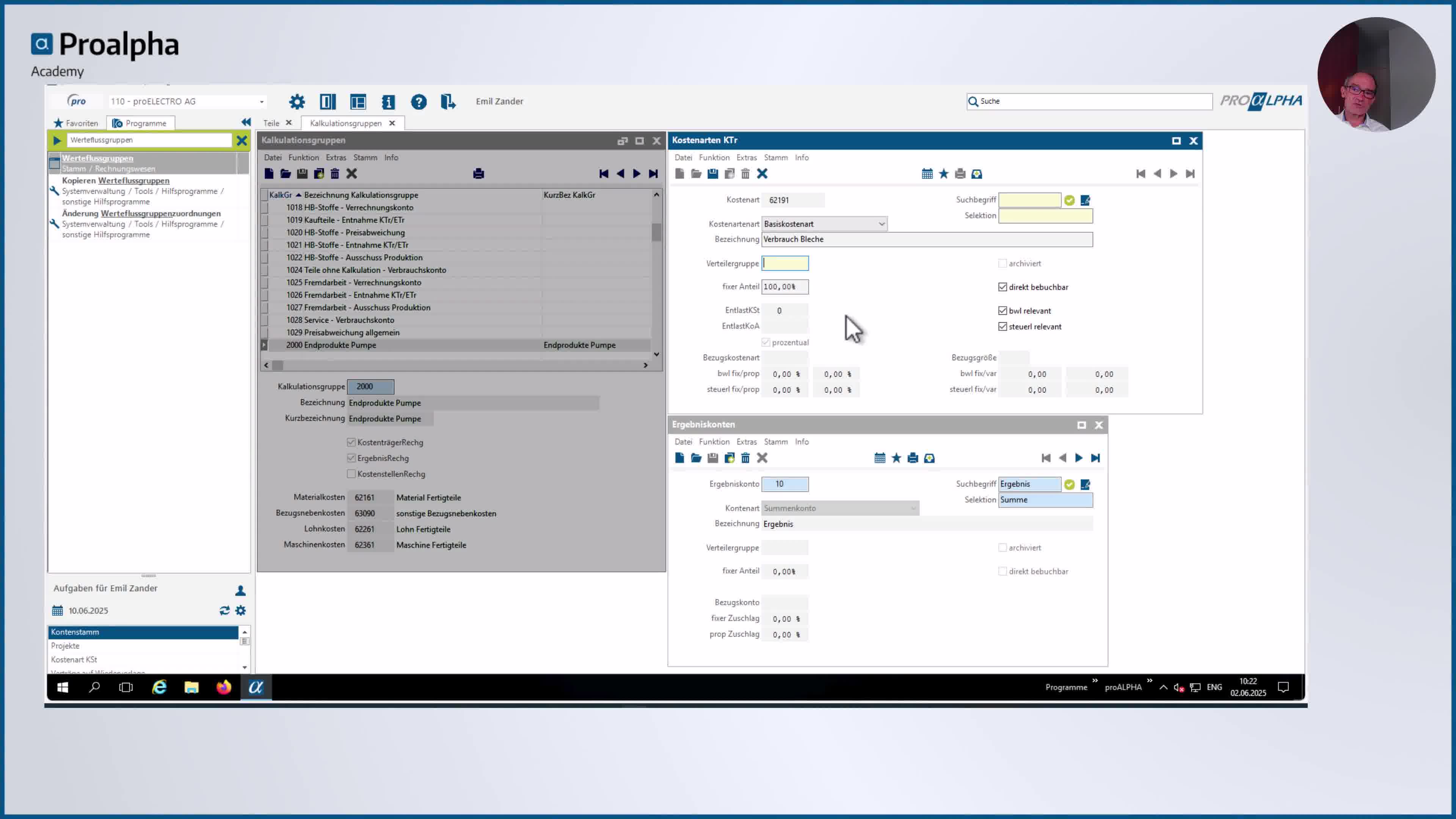
Task: Show hidden system tray icons
Action: 1163,687
